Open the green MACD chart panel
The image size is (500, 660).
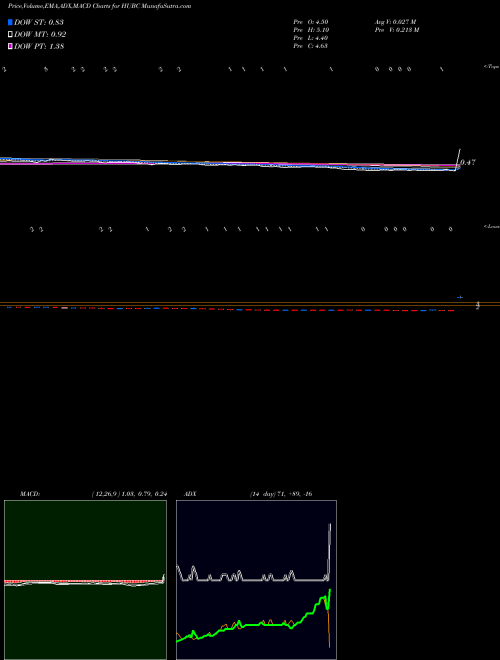coord(85,580)
